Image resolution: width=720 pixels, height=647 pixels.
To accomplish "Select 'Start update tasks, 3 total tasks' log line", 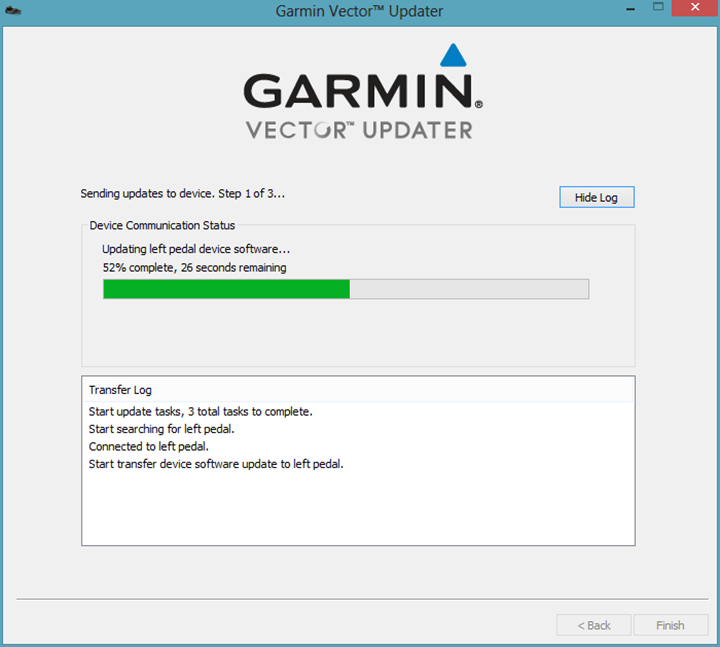I will pos(200,411).
